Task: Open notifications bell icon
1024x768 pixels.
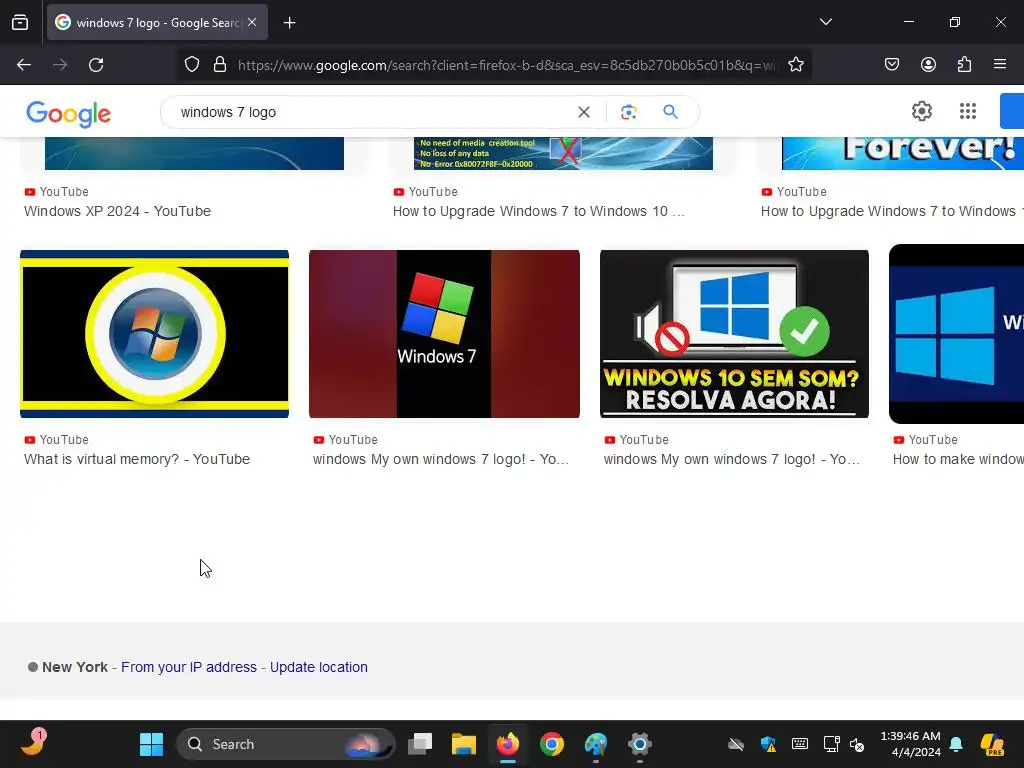Action: tap(956, 744)
